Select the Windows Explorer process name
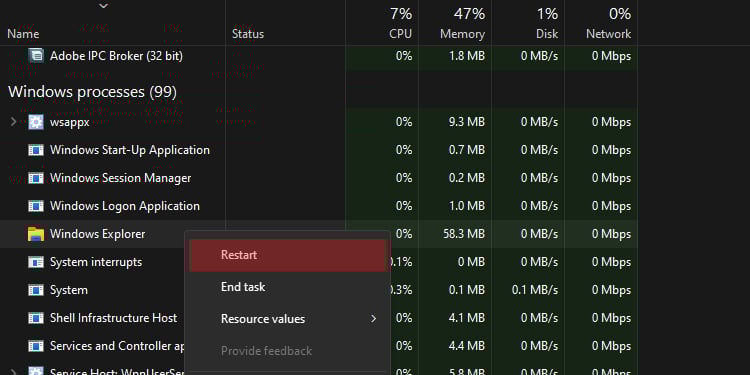750x375 pixels. coord(98,234)
